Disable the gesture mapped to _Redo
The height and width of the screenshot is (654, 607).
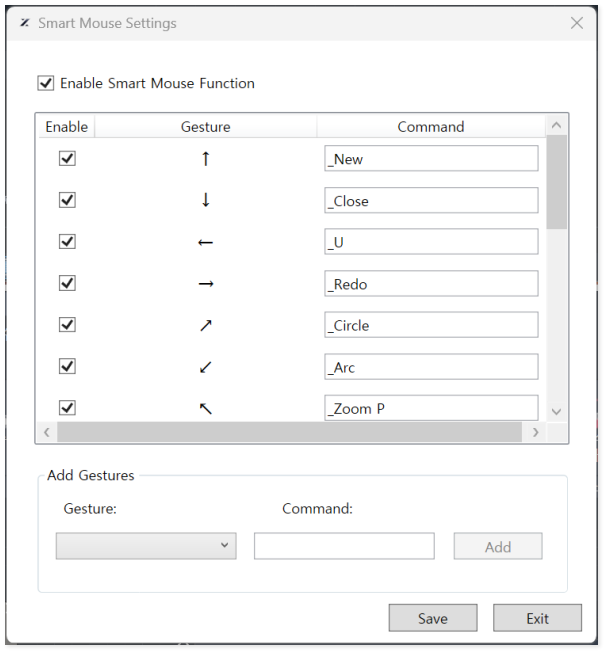pos(67,283)
